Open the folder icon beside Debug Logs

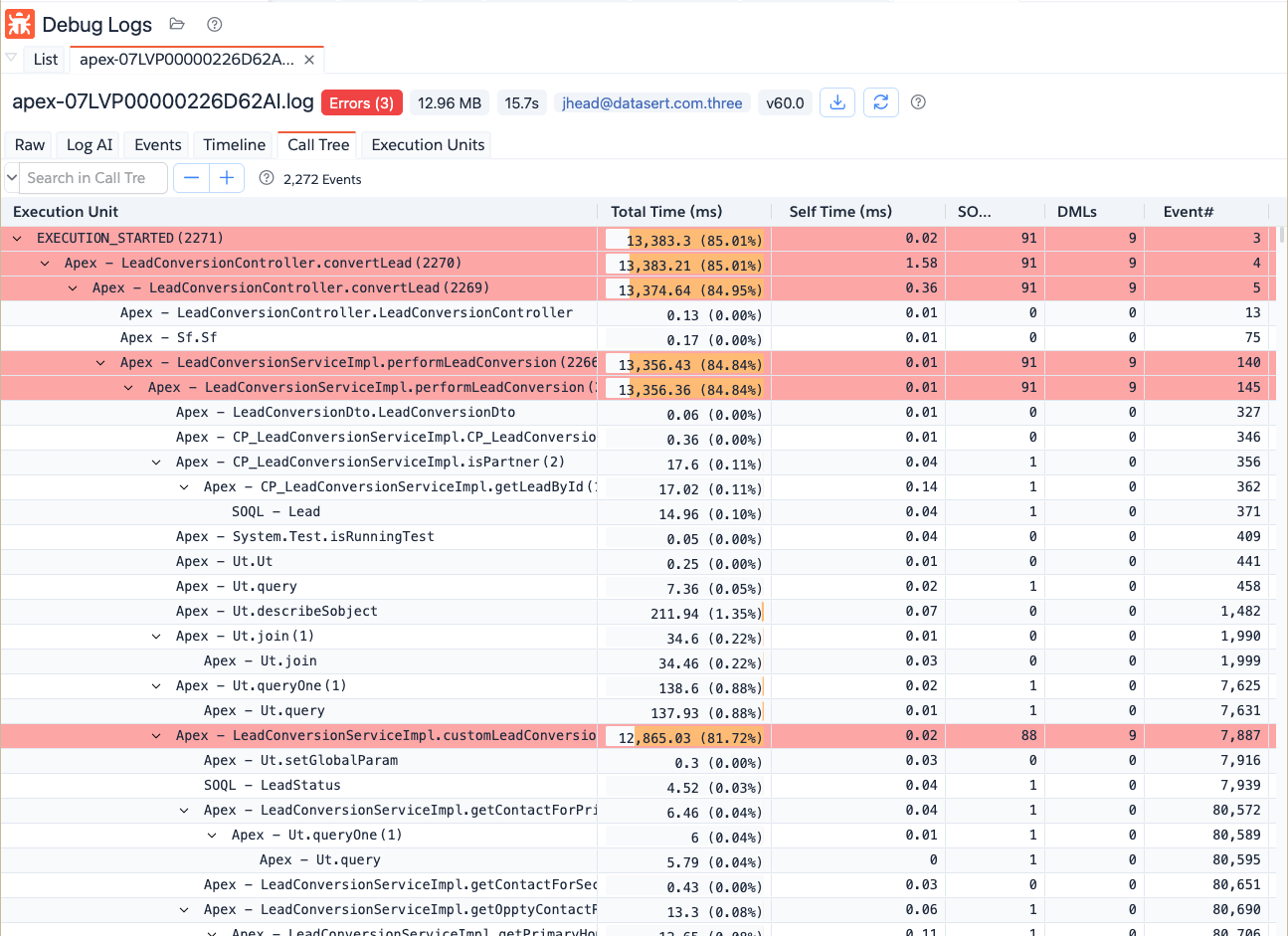pos(177,24)
